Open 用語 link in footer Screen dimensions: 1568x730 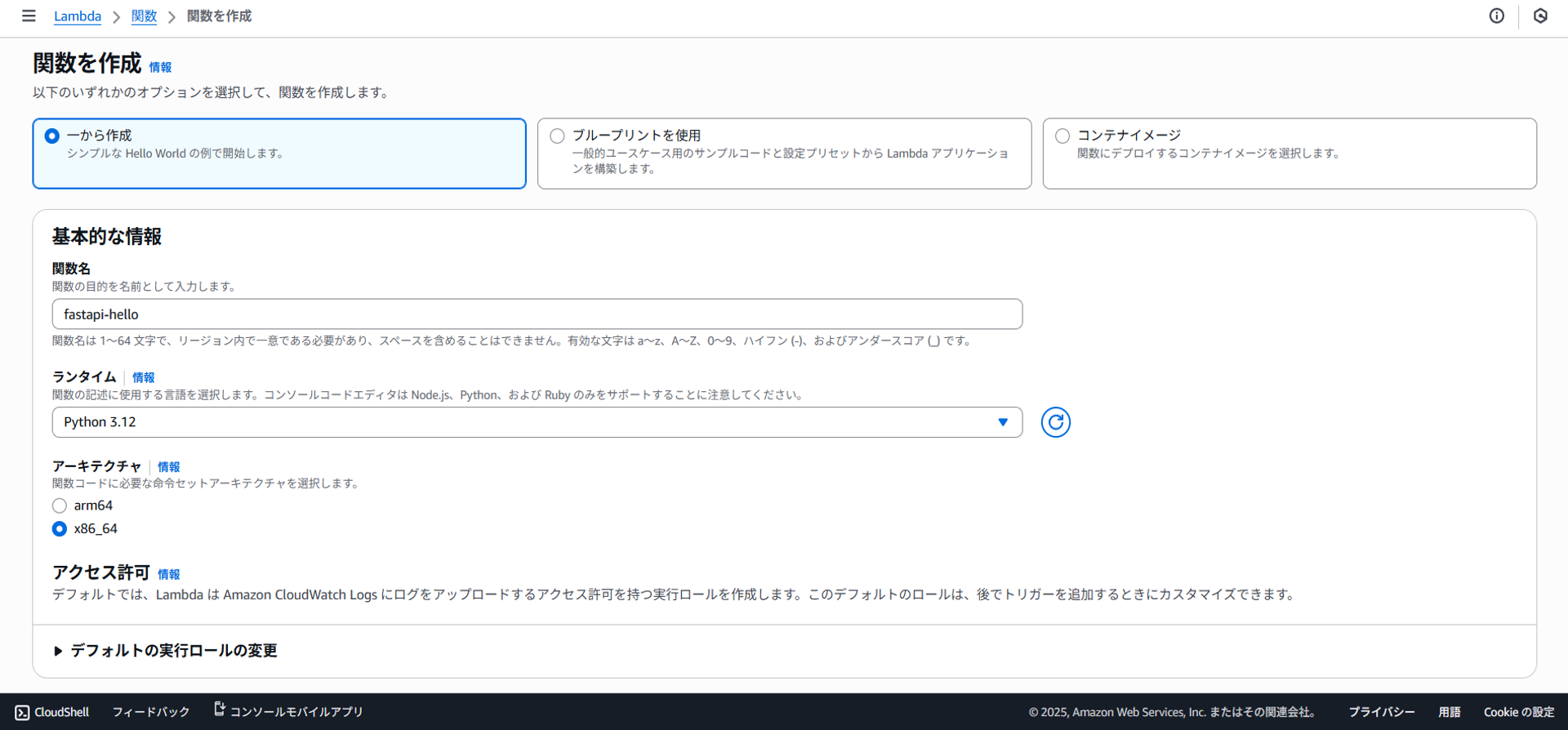coord(1449,712)
